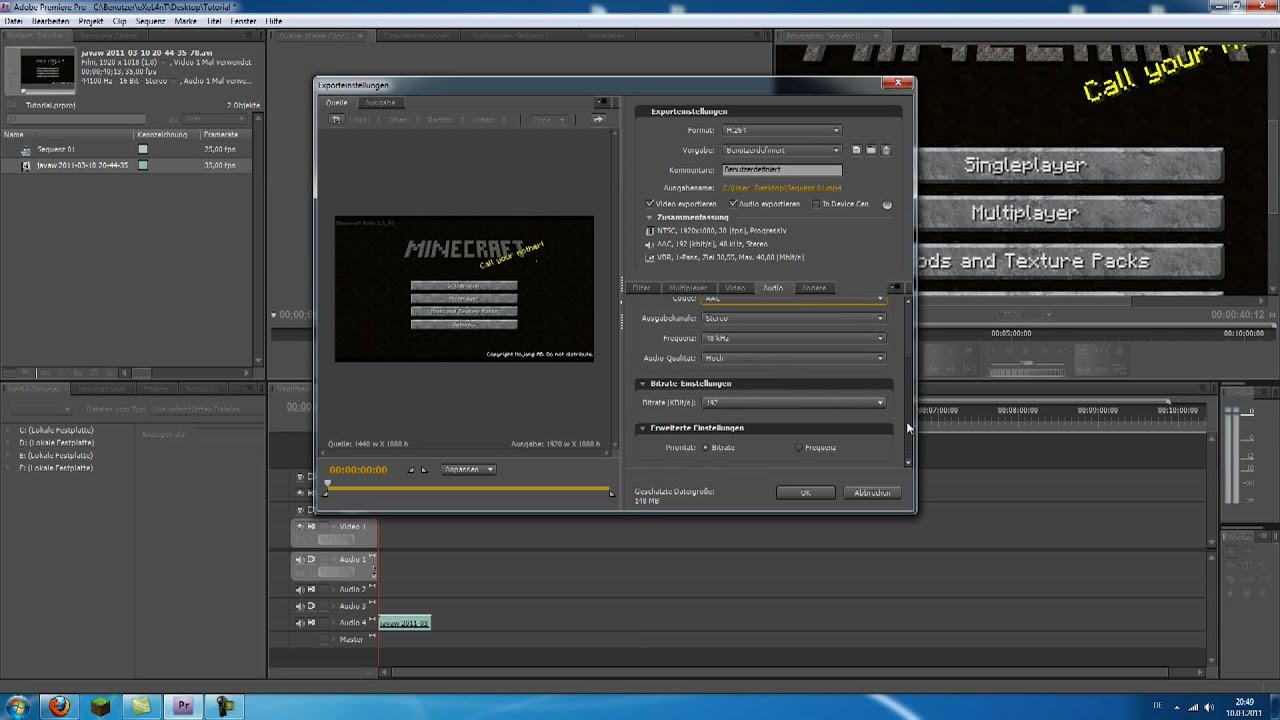
Task: Open Firefox from the taskbar
Action: [59, 705]
